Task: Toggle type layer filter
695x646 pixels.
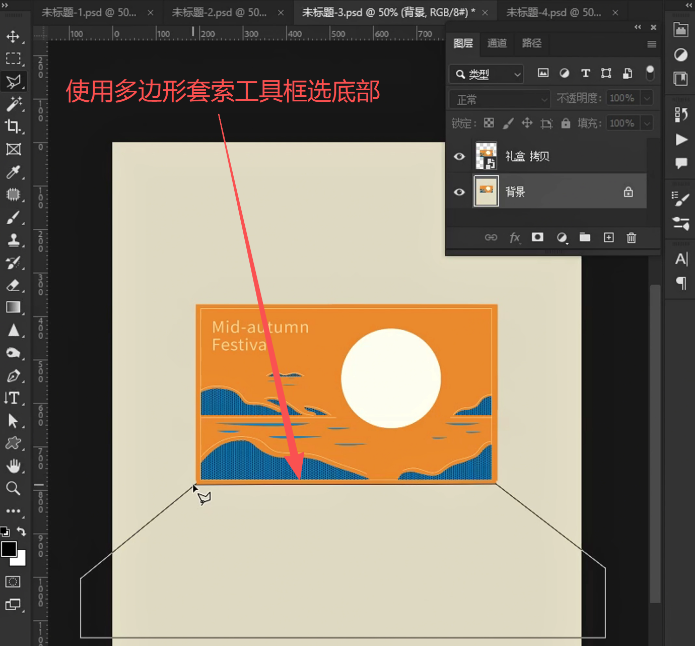Action: pyautogui.click(x=585, y=73)
